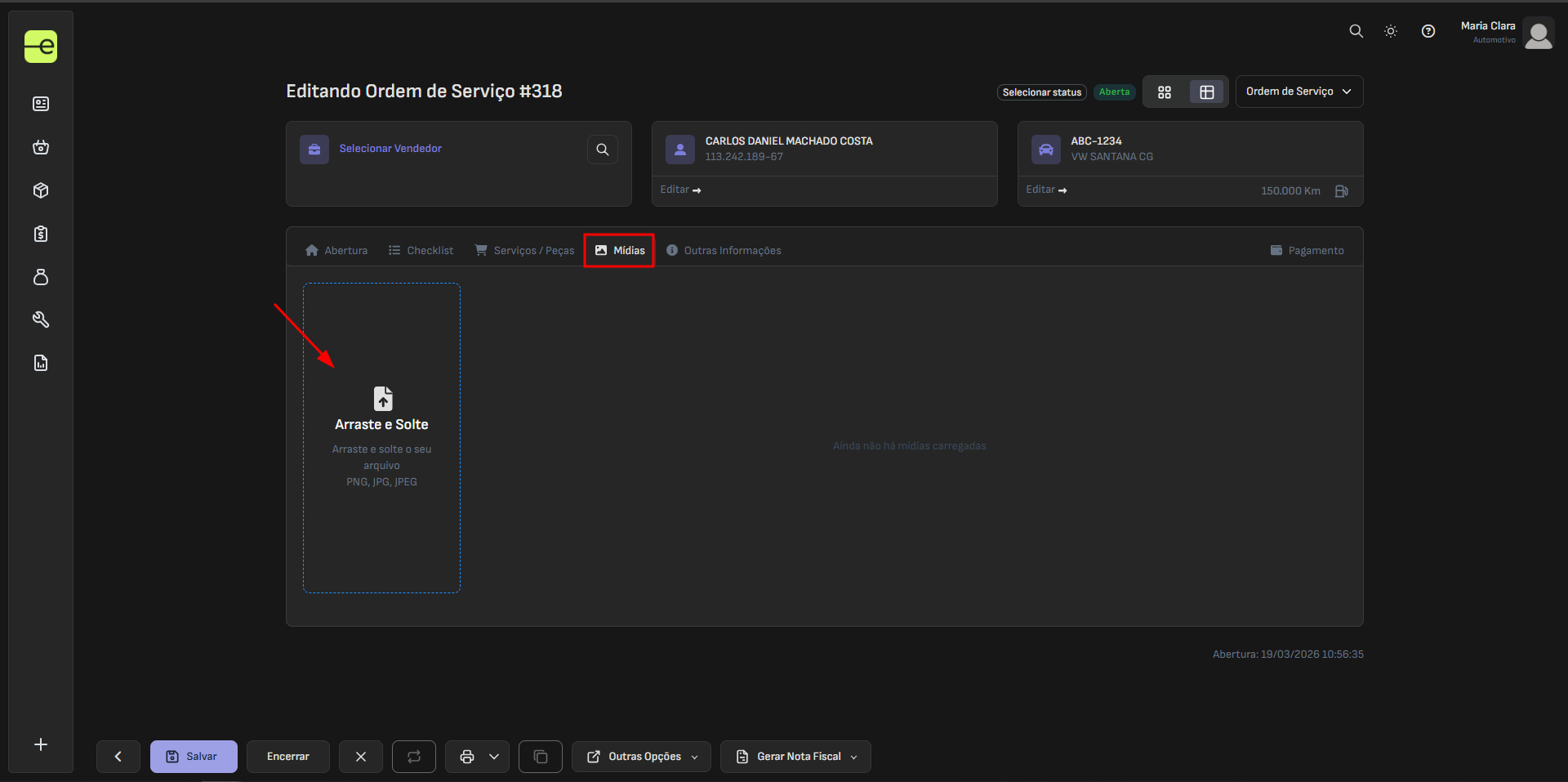Viewport: 1568px width, 782px height.
Task: Expand Outras Opções dropdown
Action: (642, 757)
